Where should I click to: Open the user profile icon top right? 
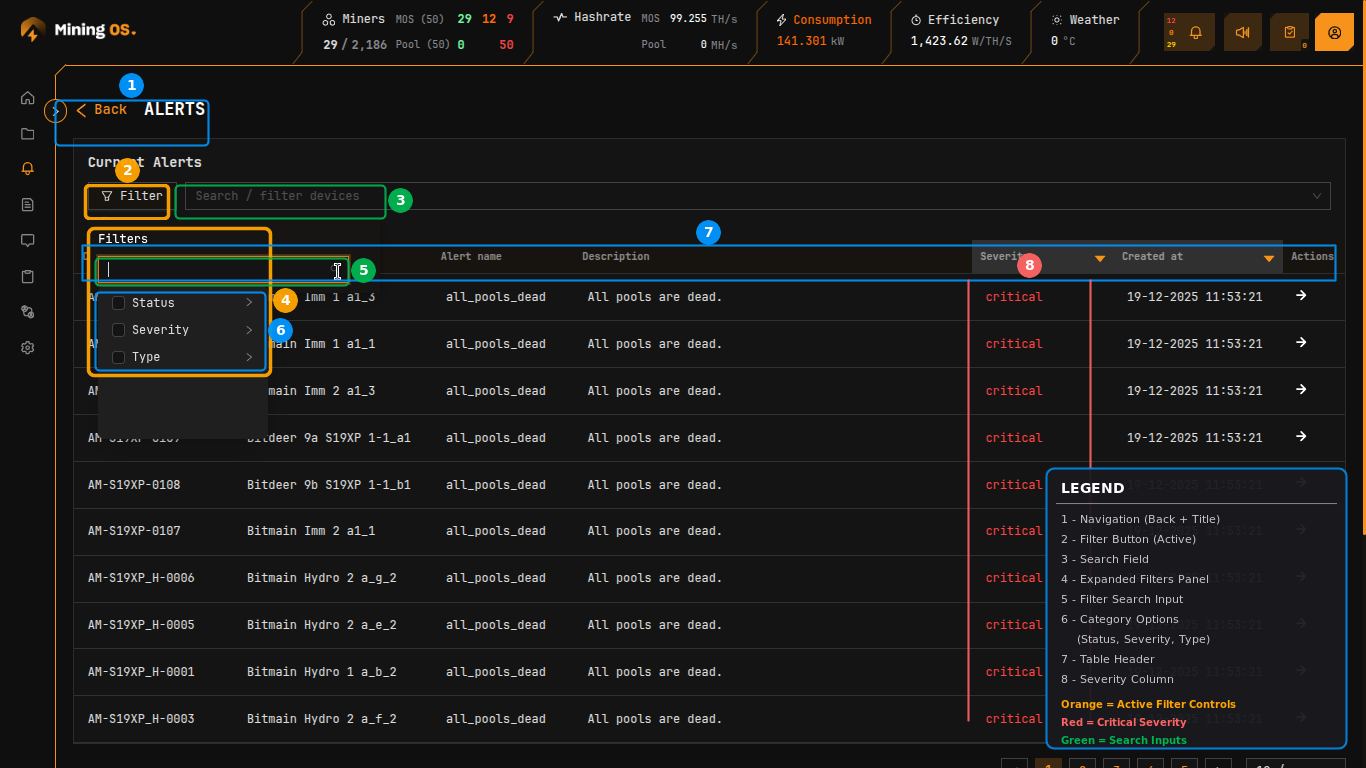(x=1334, y=32)
